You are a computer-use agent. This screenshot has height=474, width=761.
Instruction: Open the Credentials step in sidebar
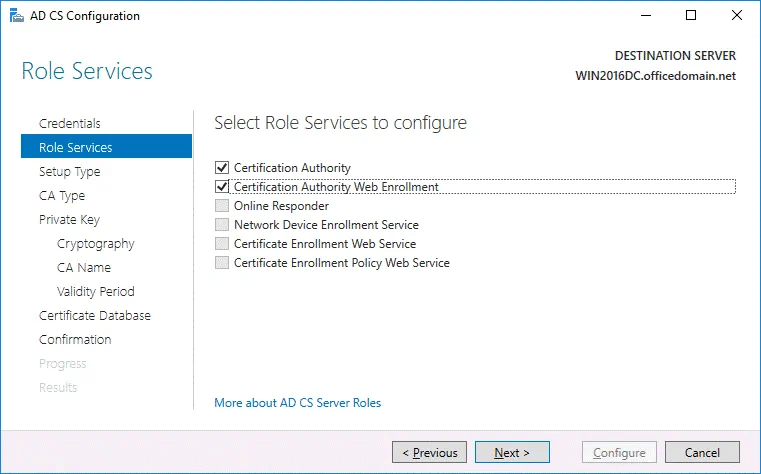click(x=69, y=123)
